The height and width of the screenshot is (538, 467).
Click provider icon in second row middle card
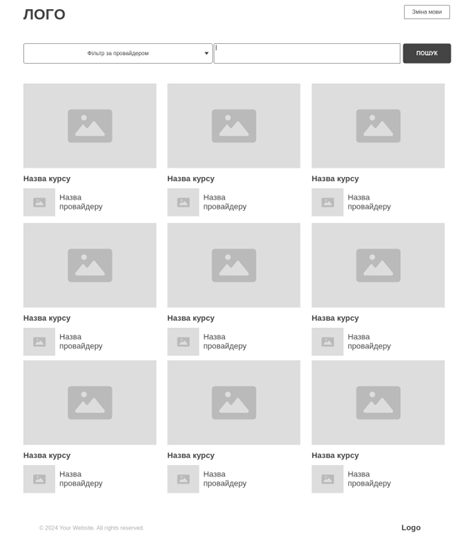tap(183, 341)
